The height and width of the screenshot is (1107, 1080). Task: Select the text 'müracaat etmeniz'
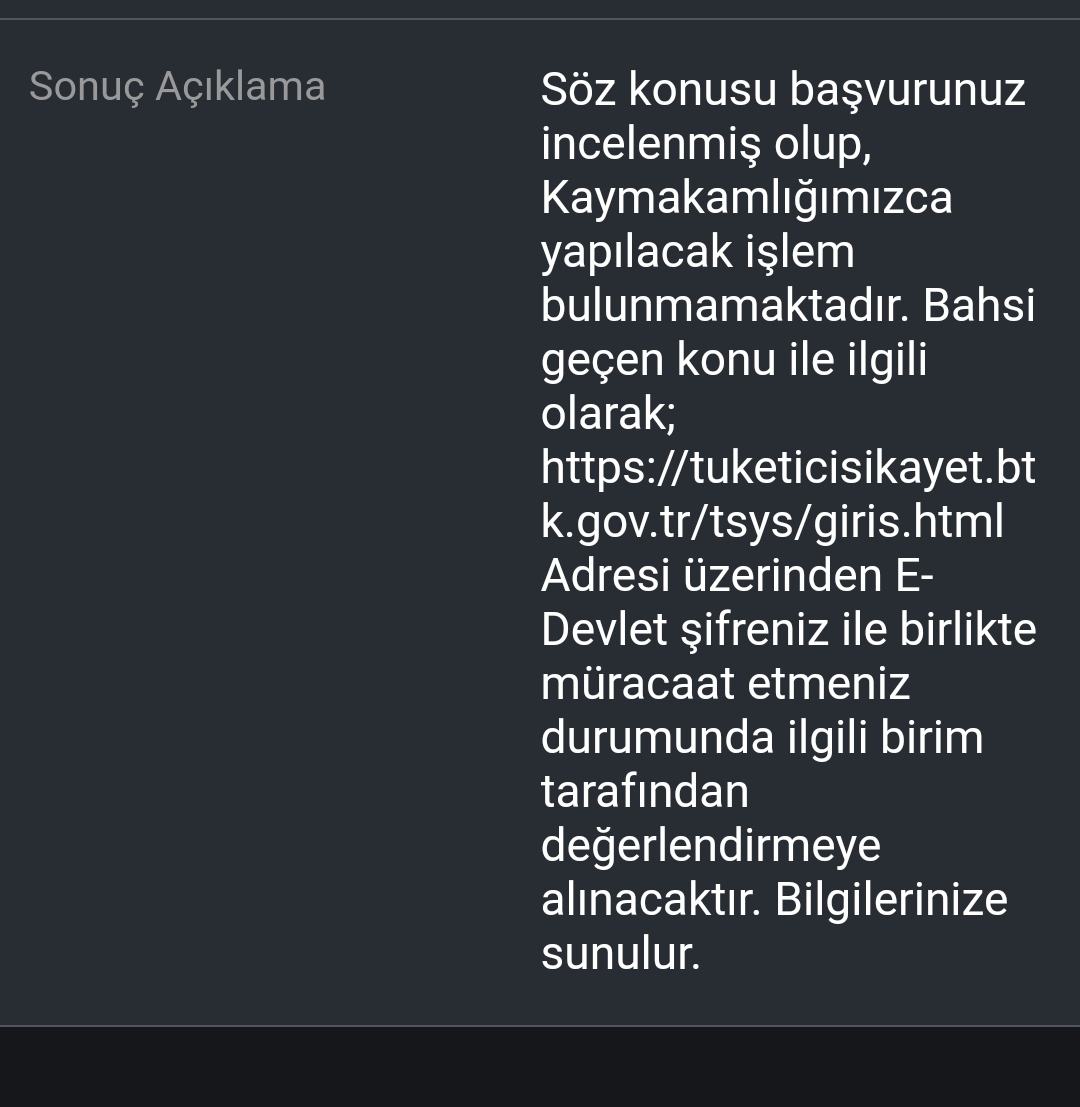pos(725,683)
